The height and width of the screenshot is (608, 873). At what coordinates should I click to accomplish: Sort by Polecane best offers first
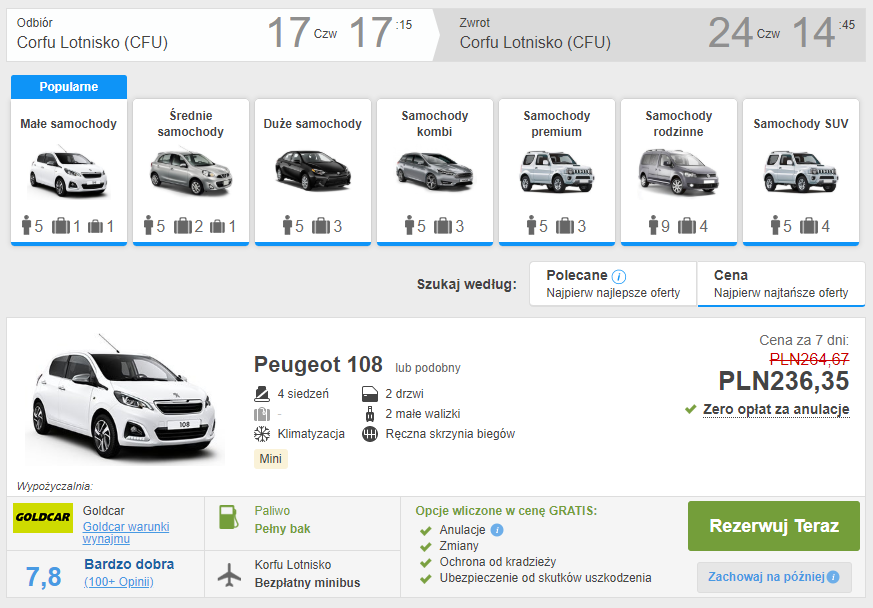tap(613, 284)
